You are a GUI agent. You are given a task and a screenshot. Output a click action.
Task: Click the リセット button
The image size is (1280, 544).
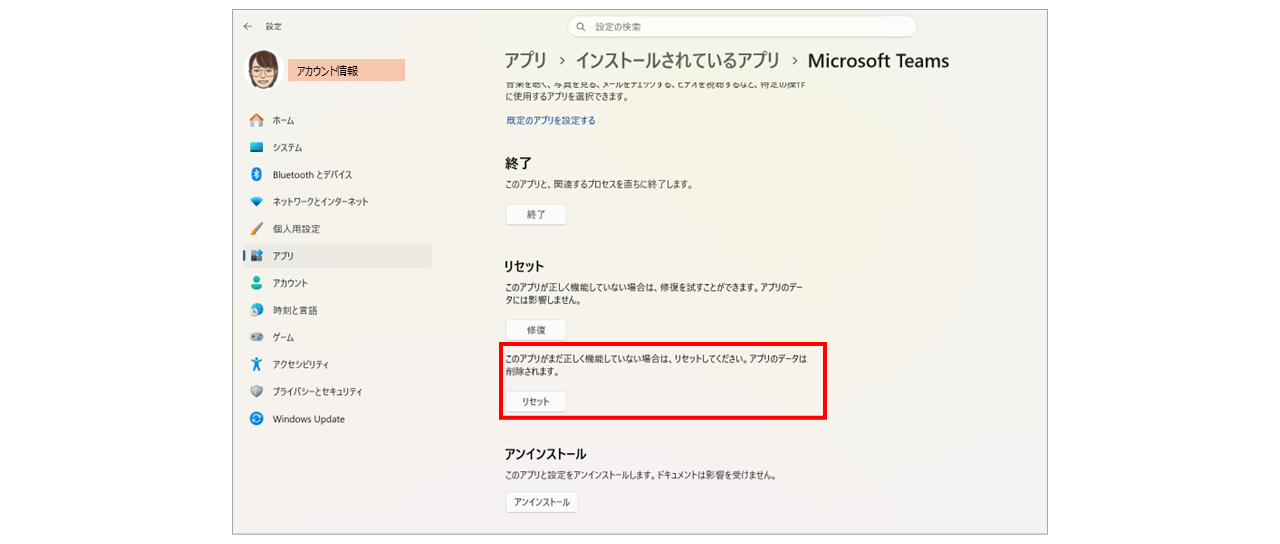[x=536, y=401]
